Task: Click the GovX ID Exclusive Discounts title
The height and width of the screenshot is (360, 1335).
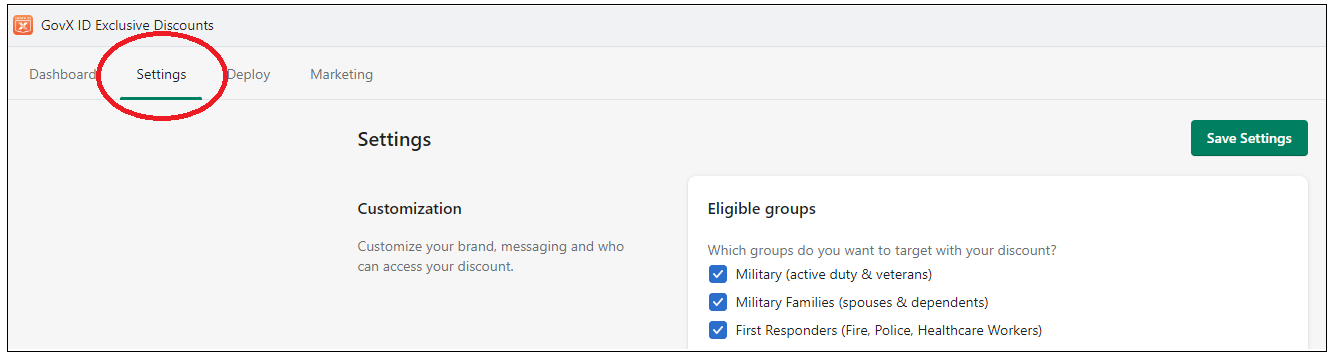Action: pos(127,25)
